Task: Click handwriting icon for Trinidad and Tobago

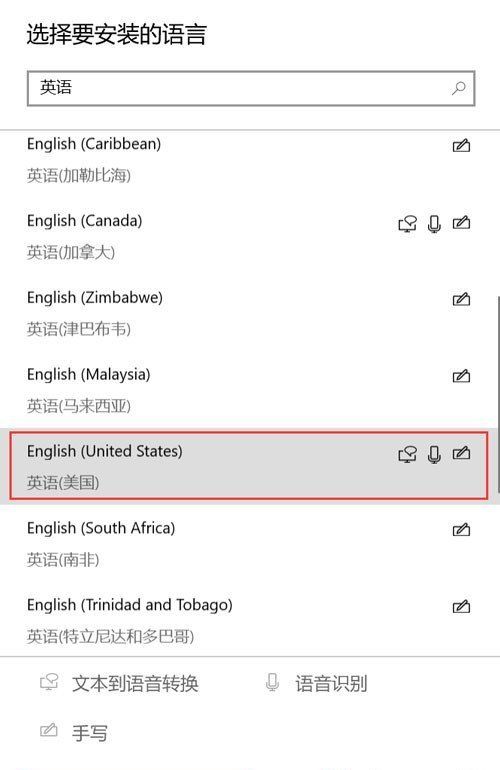Action: pyautogui.click(x=461, y=607)
